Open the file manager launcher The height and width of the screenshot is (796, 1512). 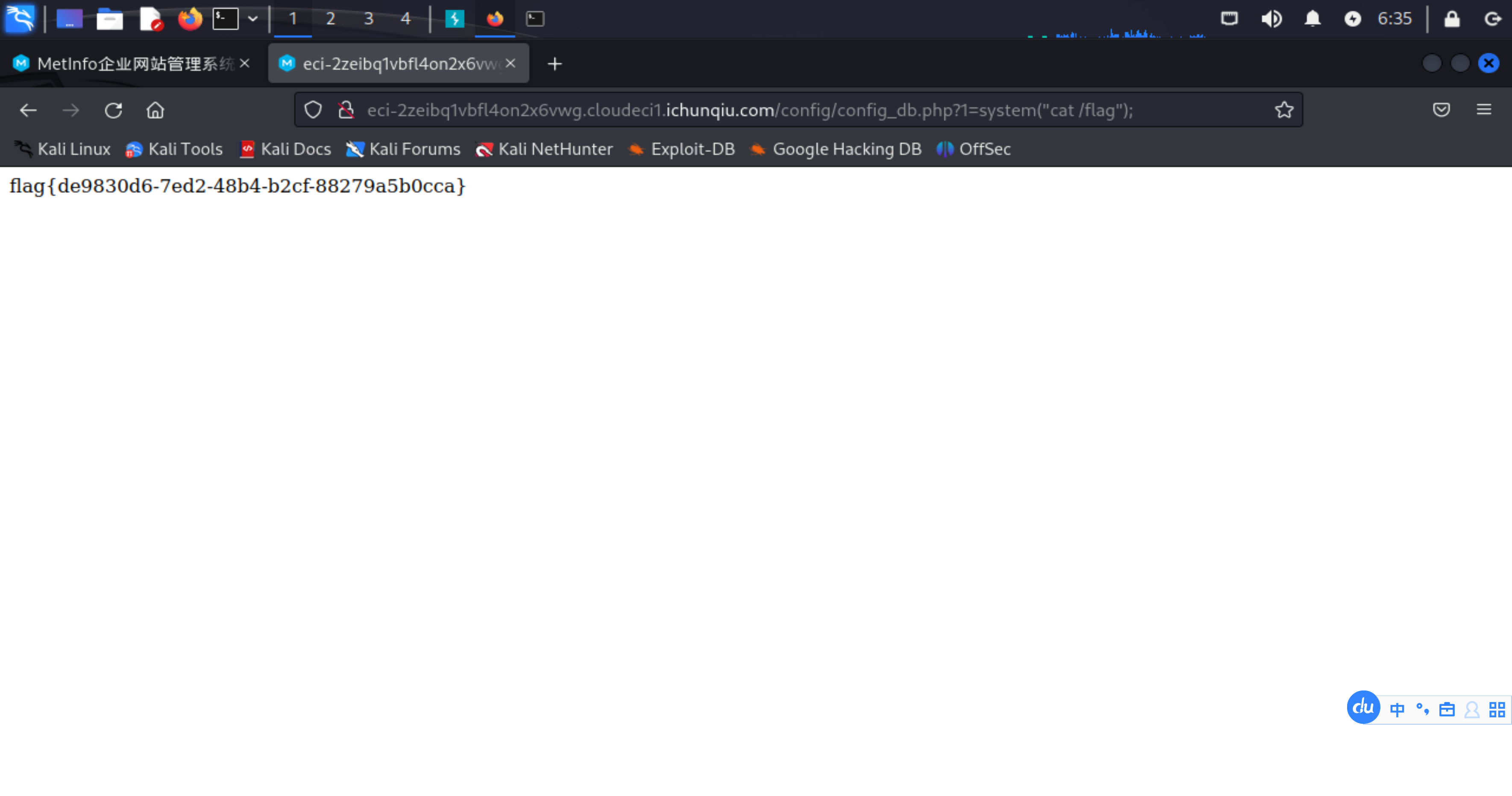pyautogui.click(x=110, y=19)
